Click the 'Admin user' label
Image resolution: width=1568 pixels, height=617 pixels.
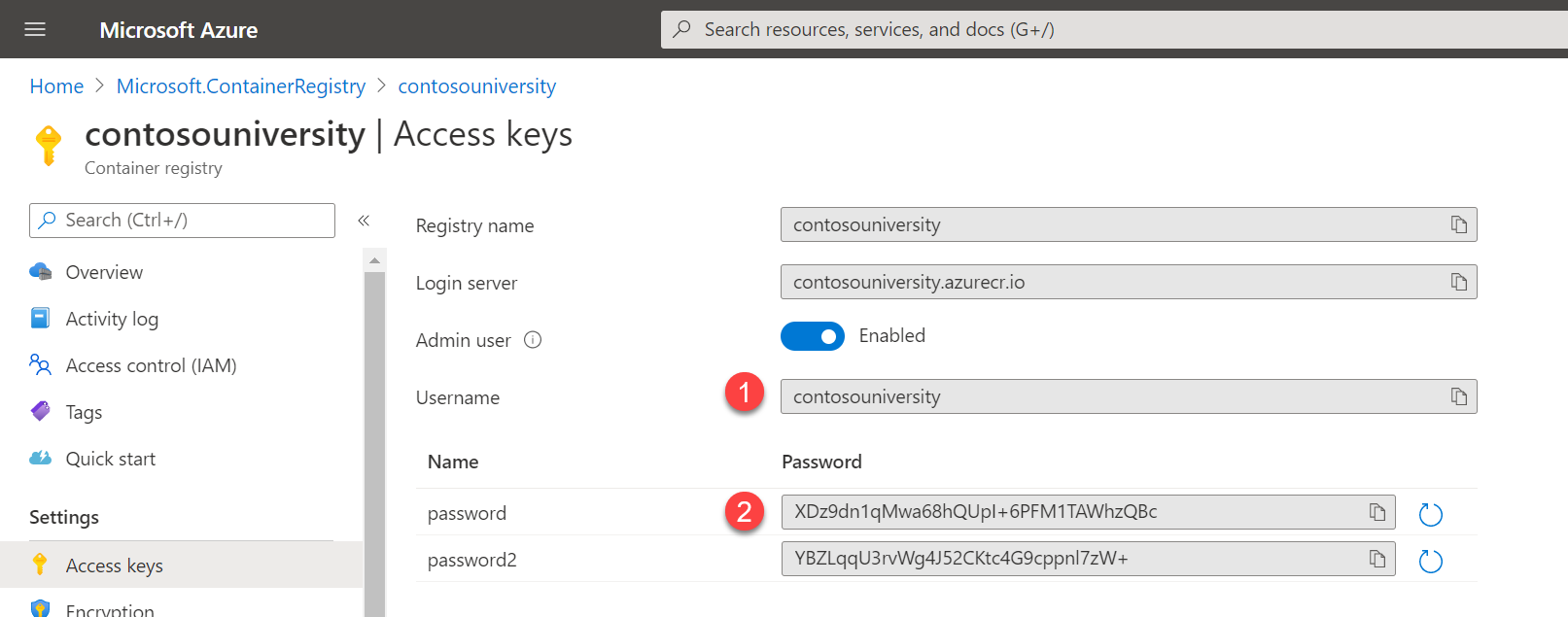(x=463, y=341)
